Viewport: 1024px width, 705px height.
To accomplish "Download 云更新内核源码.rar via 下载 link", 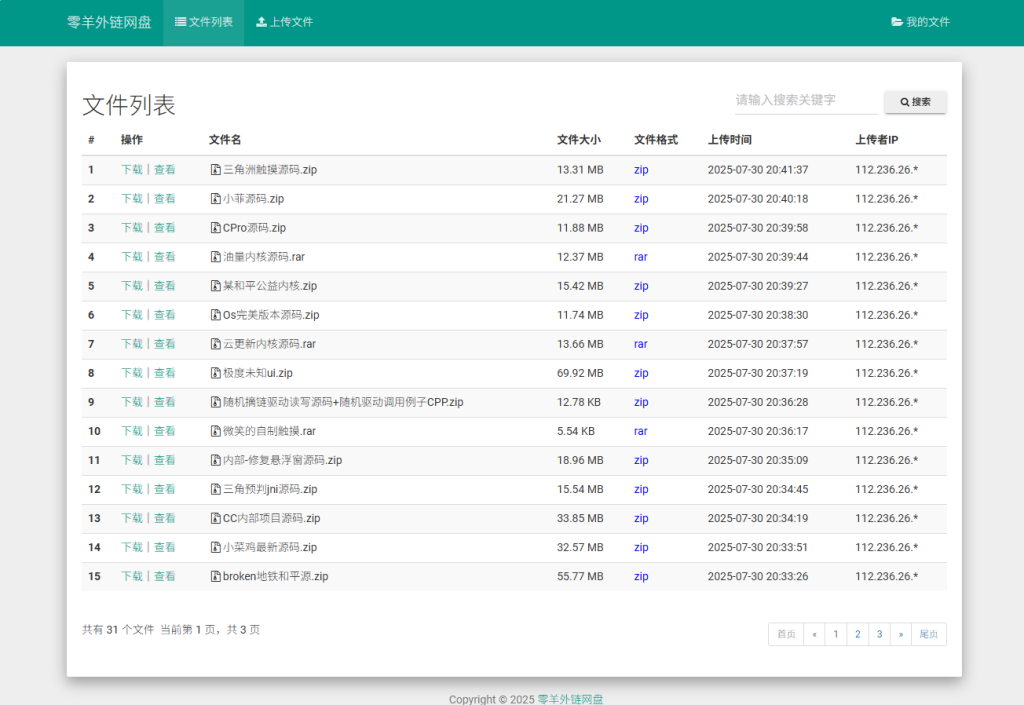I will tap(132, 344).
